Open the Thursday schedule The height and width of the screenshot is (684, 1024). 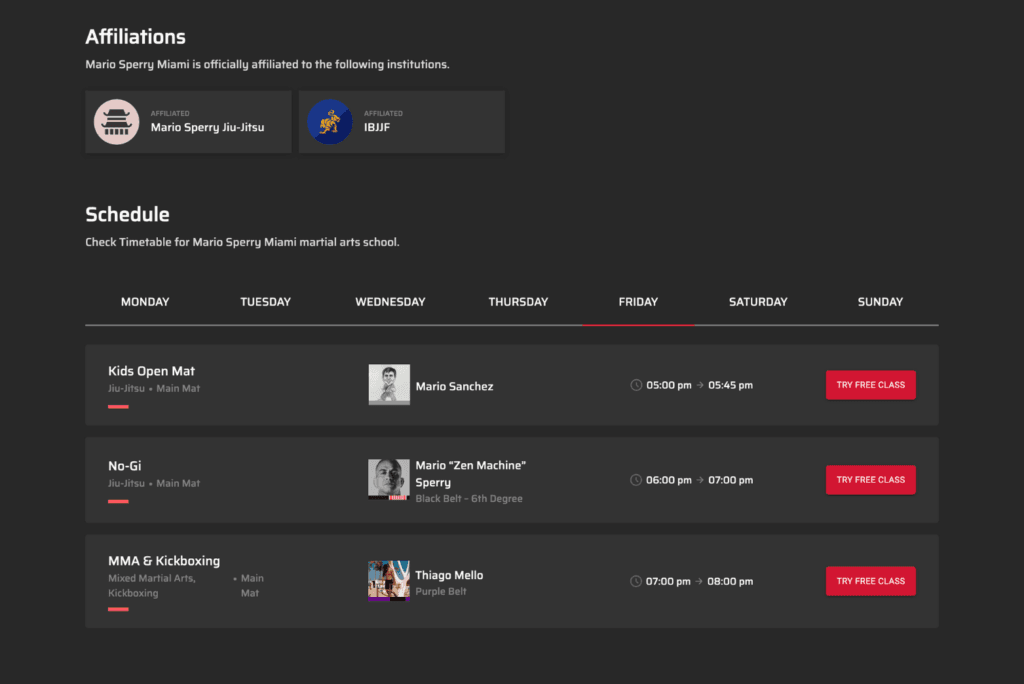(x=518, y=301)
